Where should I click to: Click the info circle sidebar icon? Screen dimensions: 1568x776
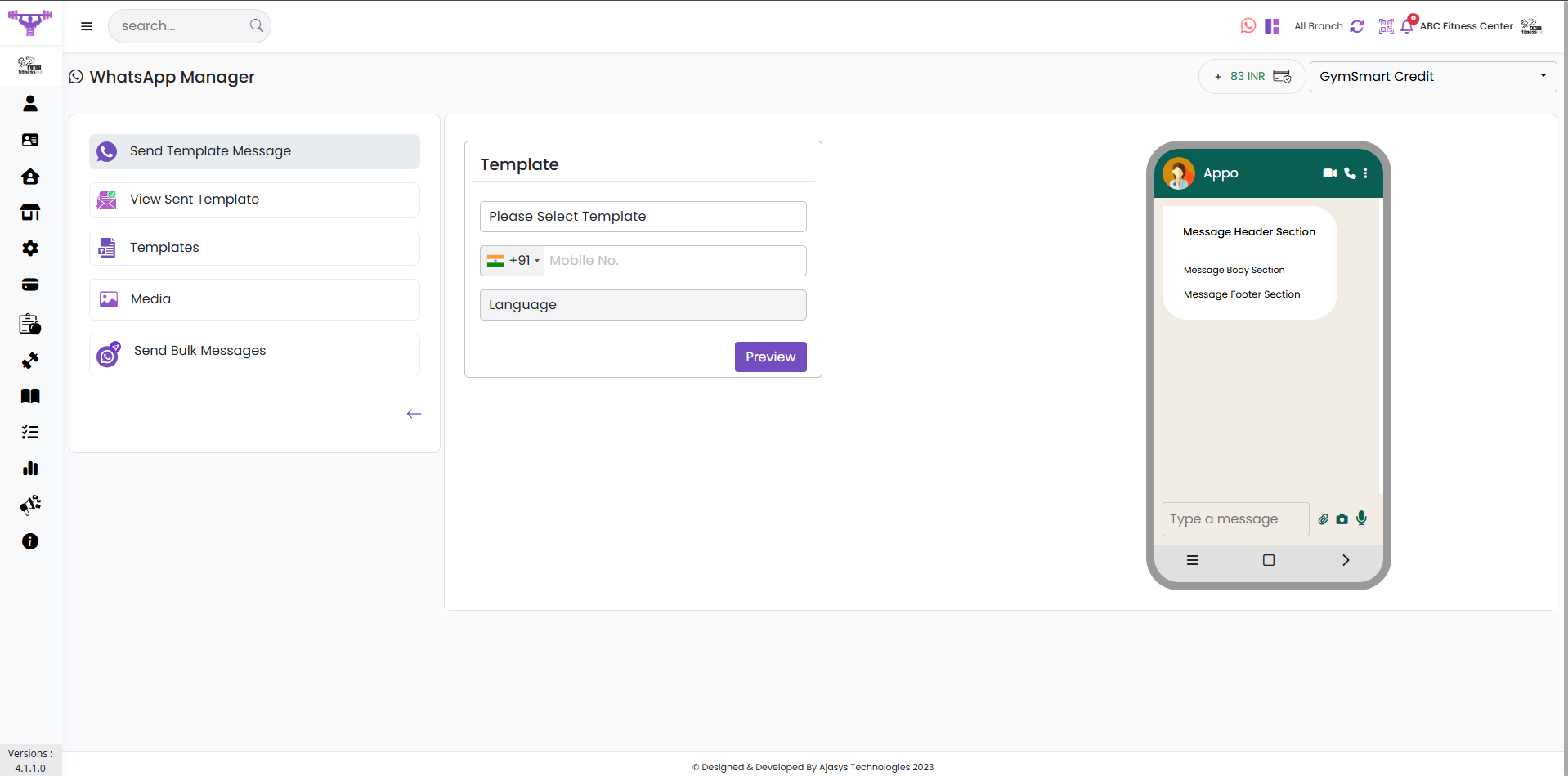tap(30, 541)
